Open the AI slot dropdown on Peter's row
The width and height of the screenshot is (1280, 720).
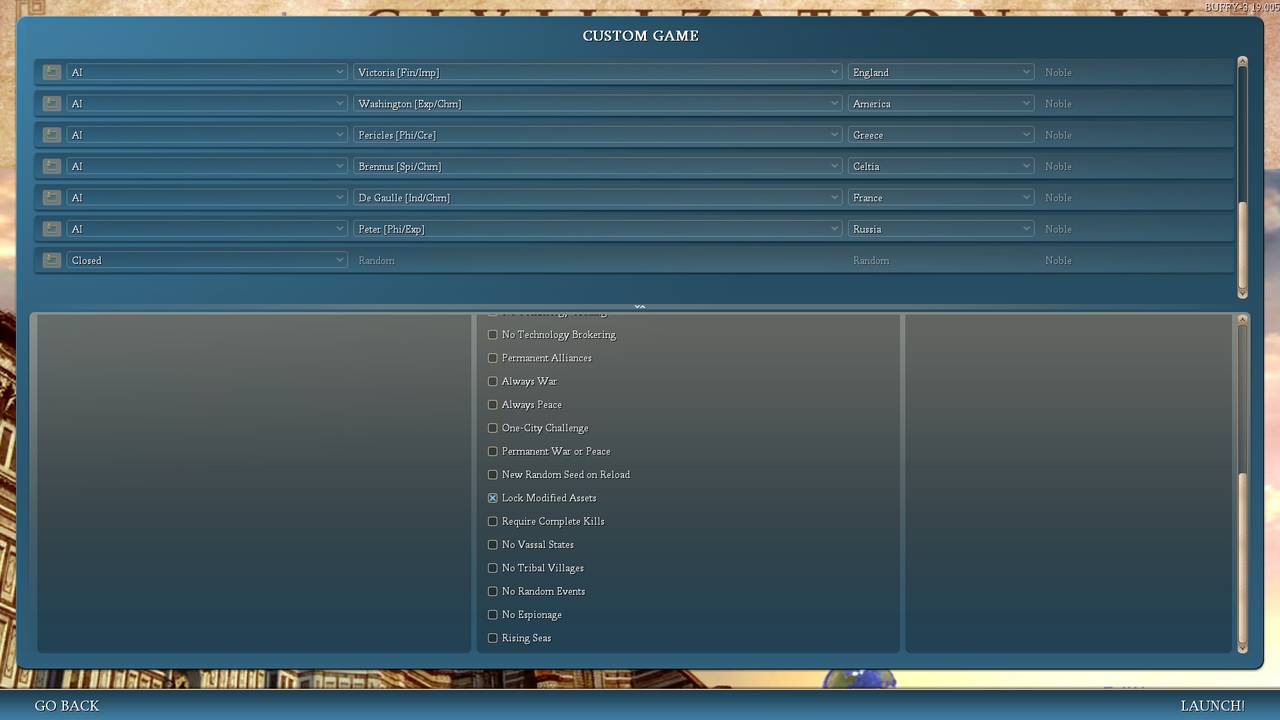tap(207, 229)
